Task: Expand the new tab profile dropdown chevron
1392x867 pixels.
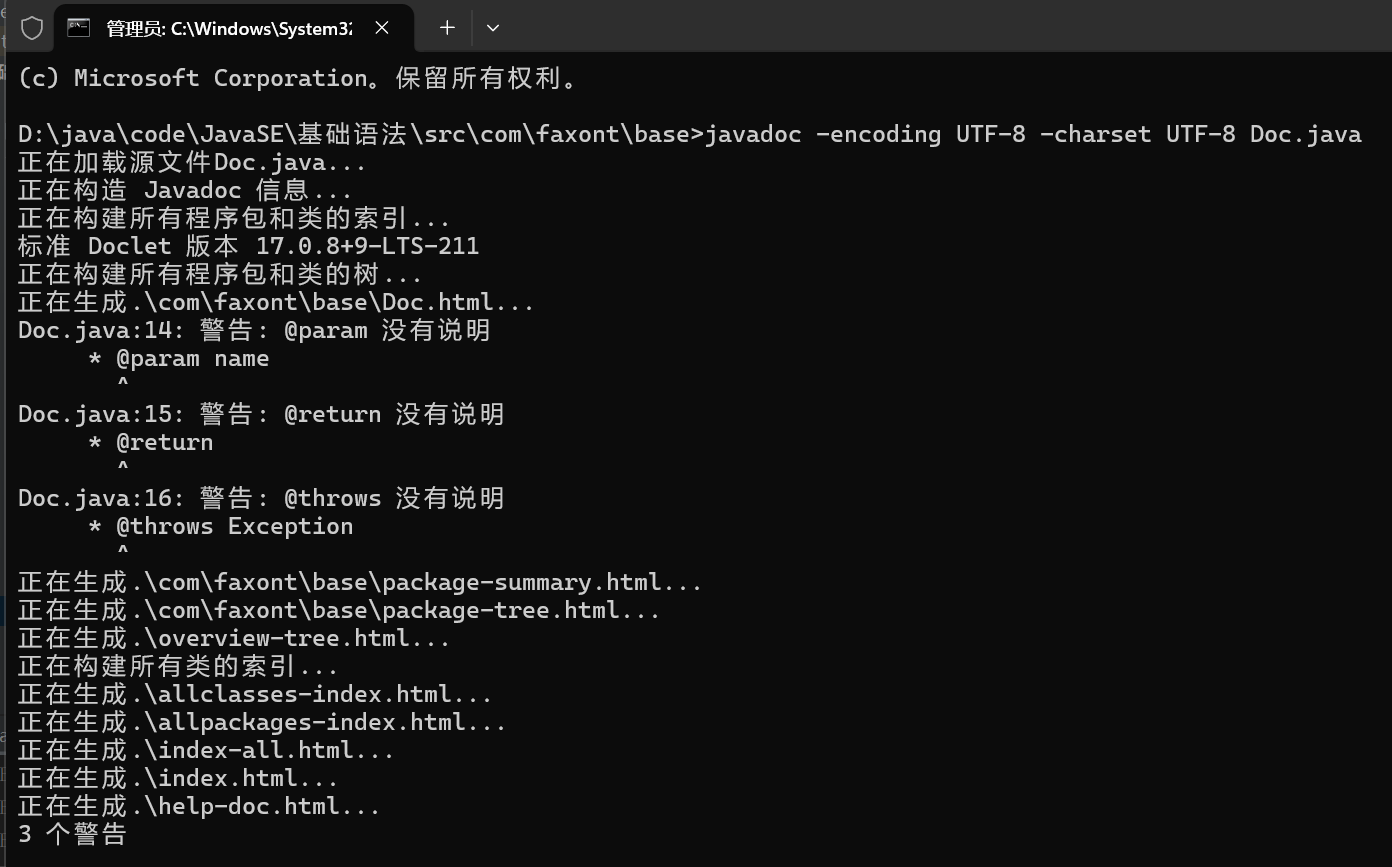Action: coord(492,28)
